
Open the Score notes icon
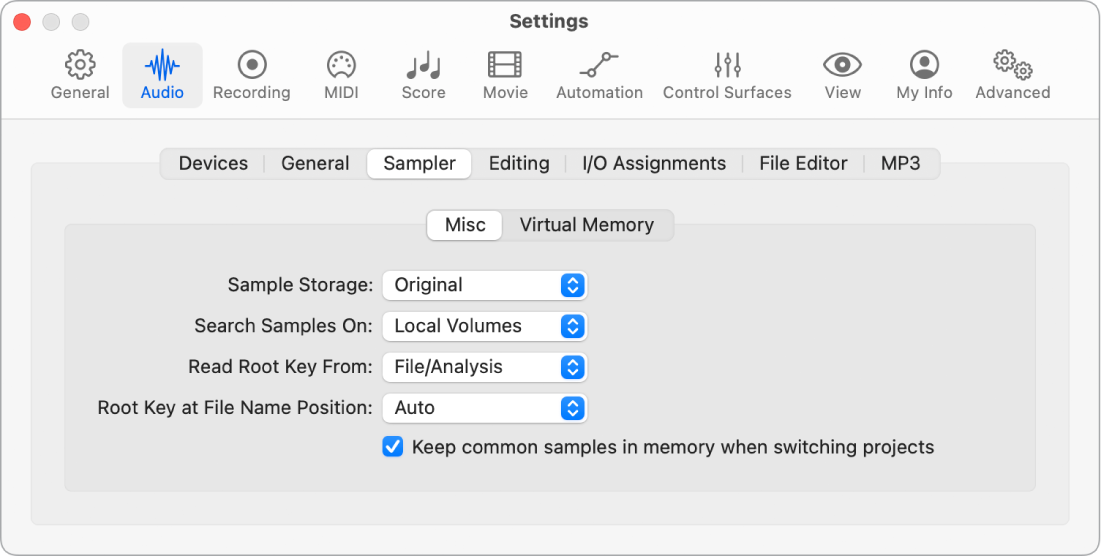click(423, 66)
